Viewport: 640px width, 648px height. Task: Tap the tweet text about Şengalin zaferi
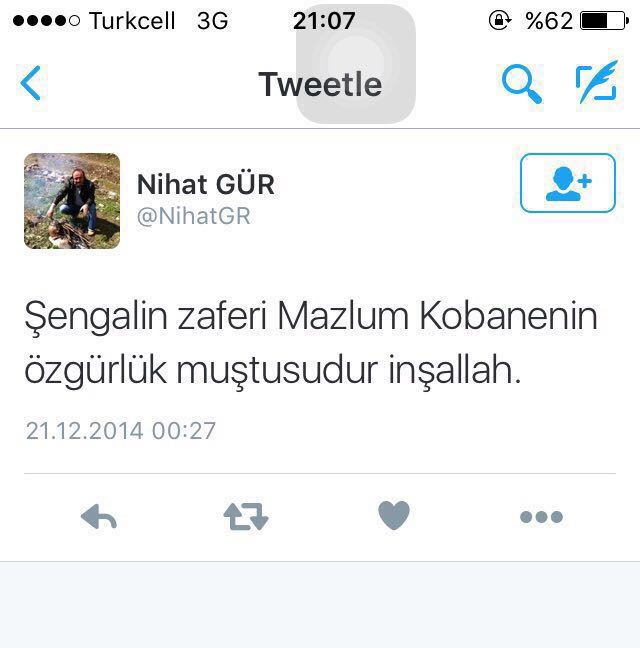tap(311, 343)
